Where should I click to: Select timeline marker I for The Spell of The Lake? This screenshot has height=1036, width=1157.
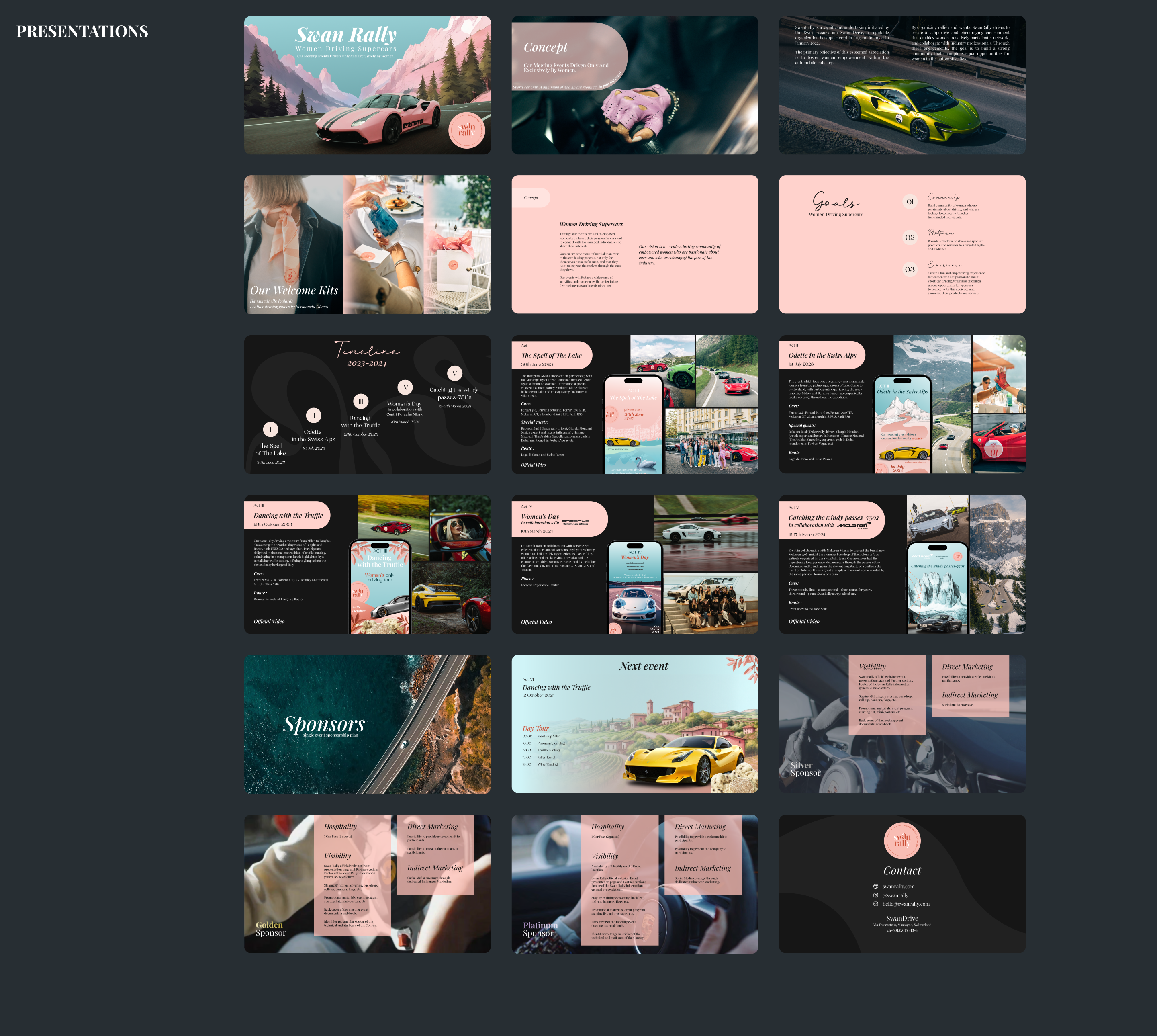pyautogui.click(x=270, y=429)
